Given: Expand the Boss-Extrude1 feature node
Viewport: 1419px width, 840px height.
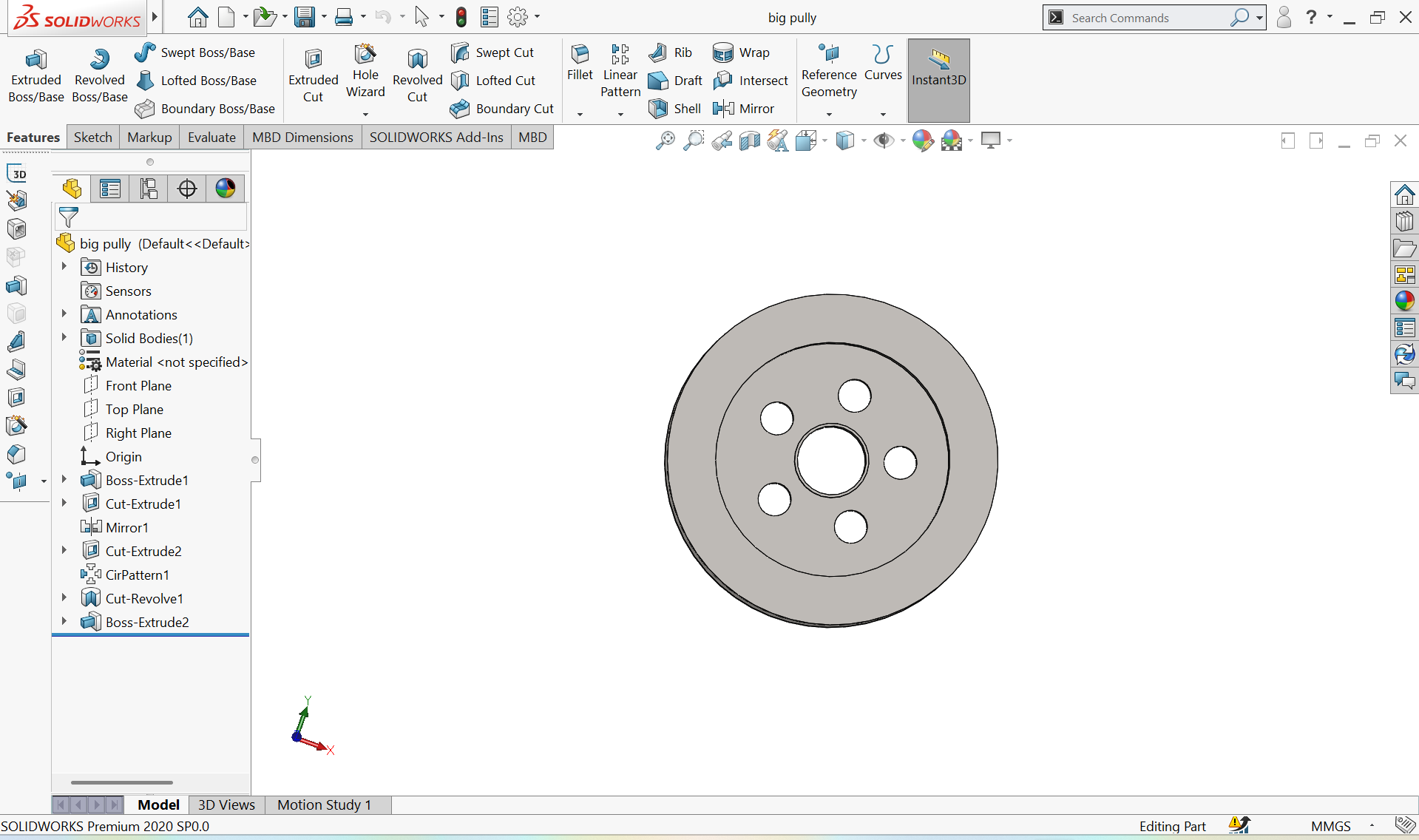Looking at the screenshot, I should tap(64, 480).
